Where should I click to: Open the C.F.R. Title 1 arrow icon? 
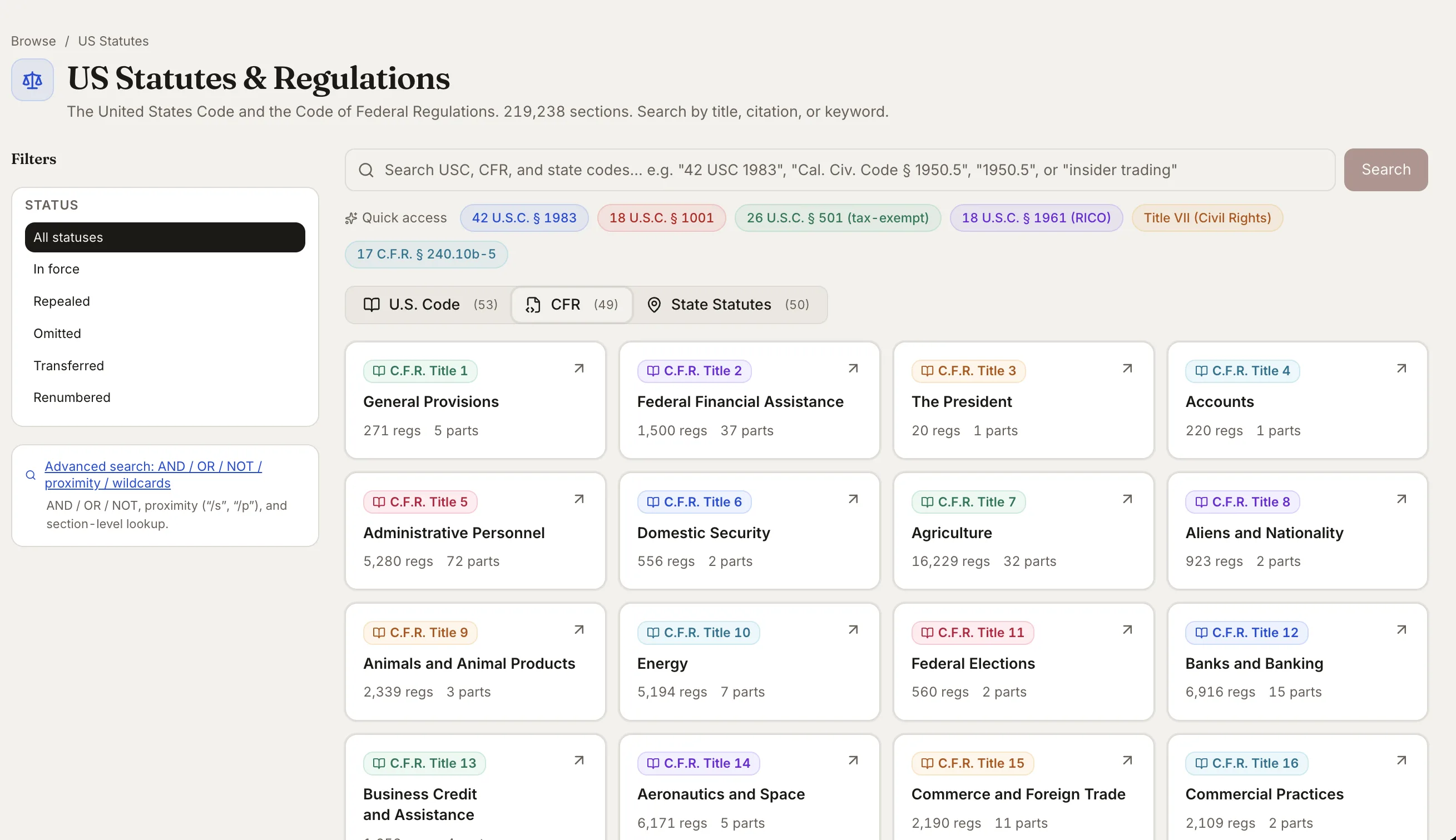tap(579, 369)
